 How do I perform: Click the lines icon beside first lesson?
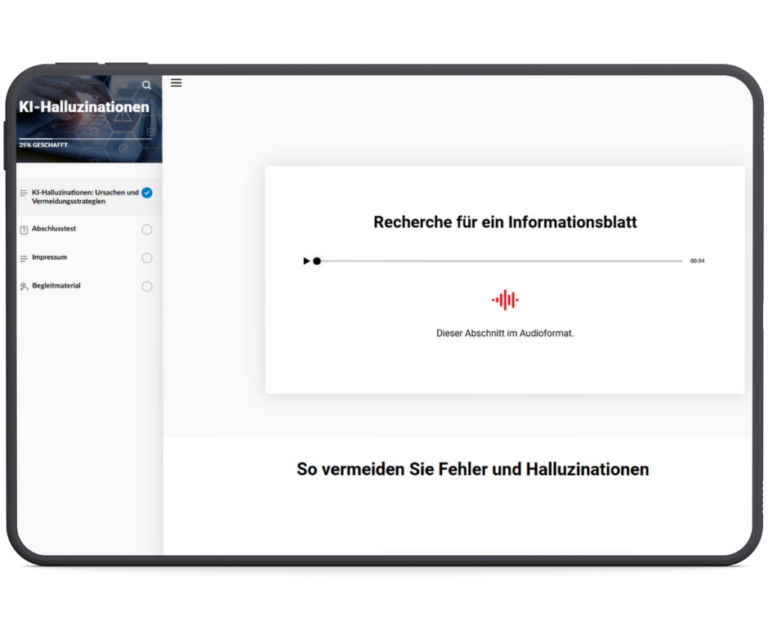24,193
